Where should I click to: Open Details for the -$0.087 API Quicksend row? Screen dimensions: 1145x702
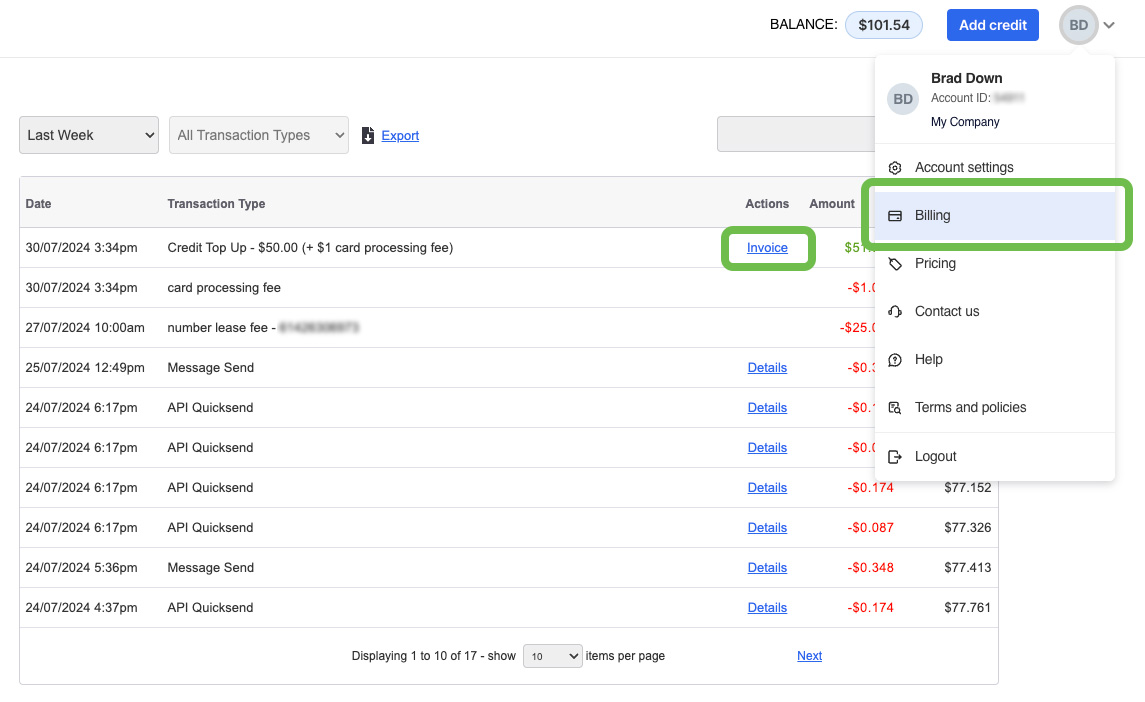tap(767, 527)
